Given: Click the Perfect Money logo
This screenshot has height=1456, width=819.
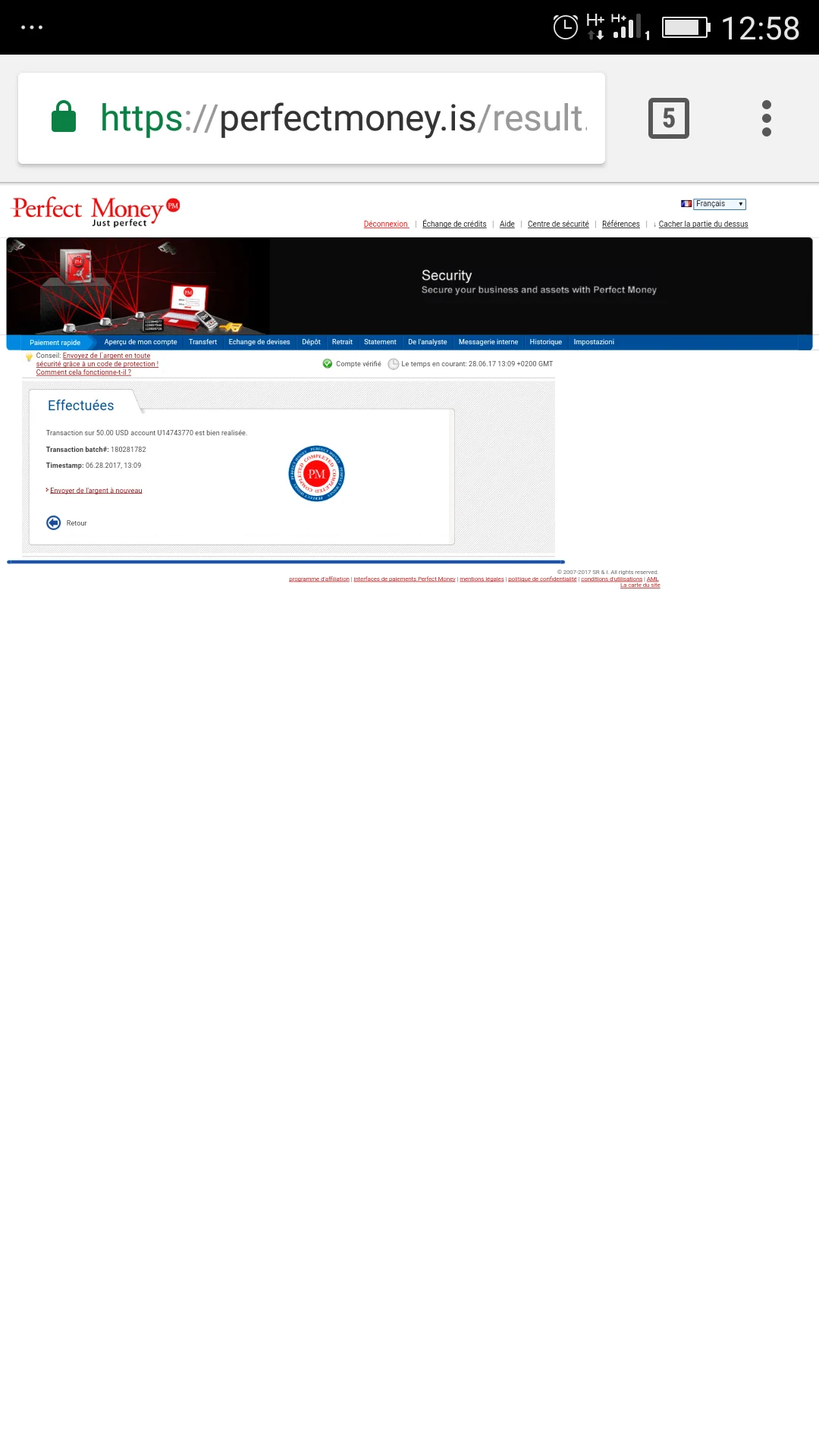Looking at the screenshot, I should 95,210.
